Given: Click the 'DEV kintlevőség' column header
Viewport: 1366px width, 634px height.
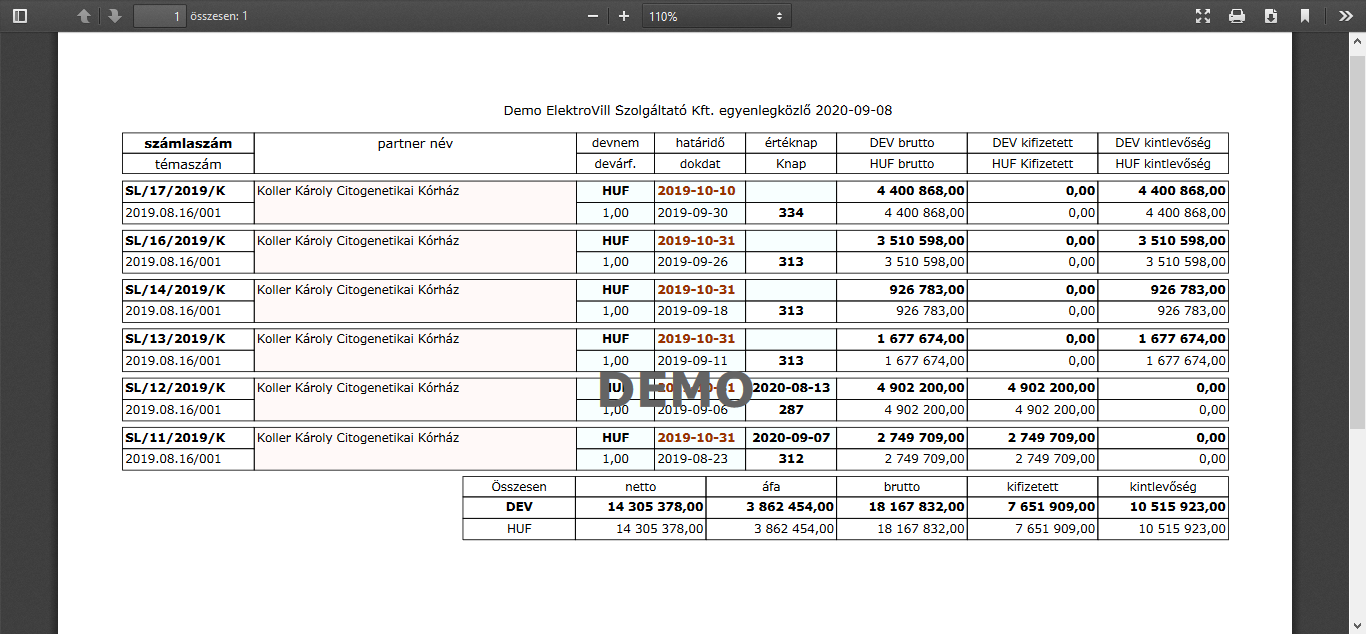Looking at the screenshot, I should (x=1163, y=143).
